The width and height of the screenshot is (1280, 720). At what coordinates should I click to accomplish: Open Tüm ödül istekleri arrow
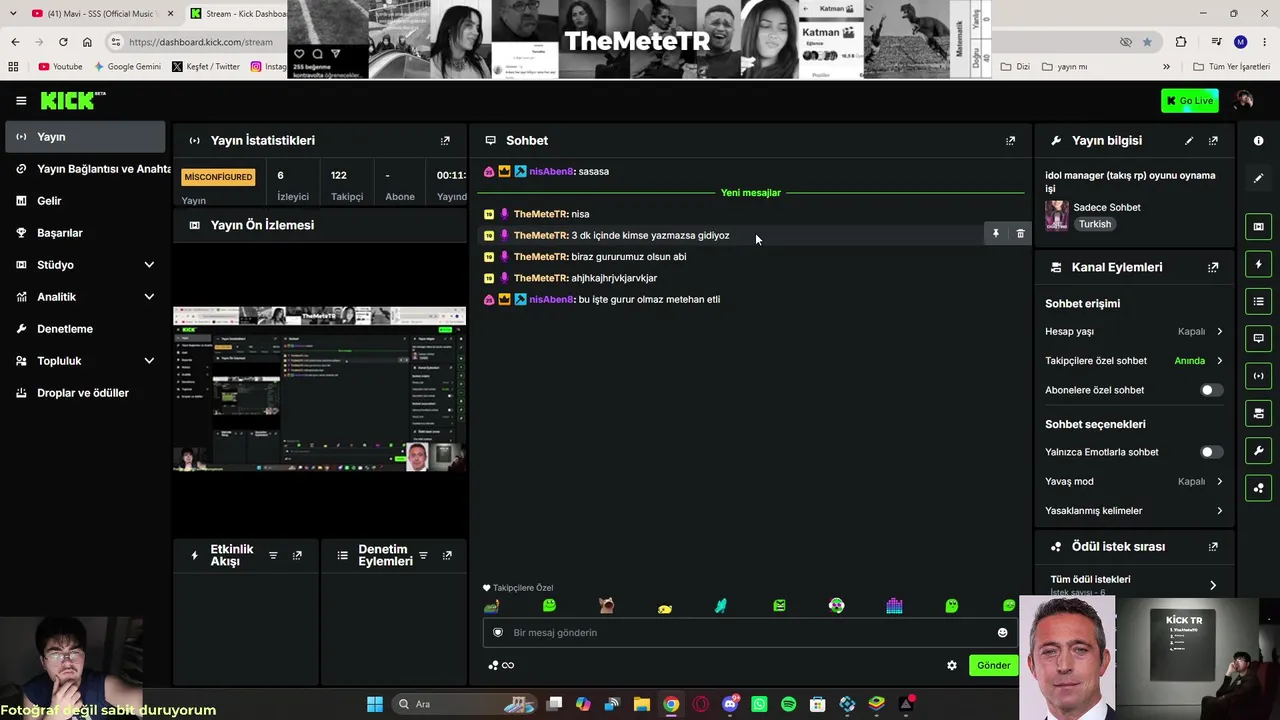[x=1213, y=585]
